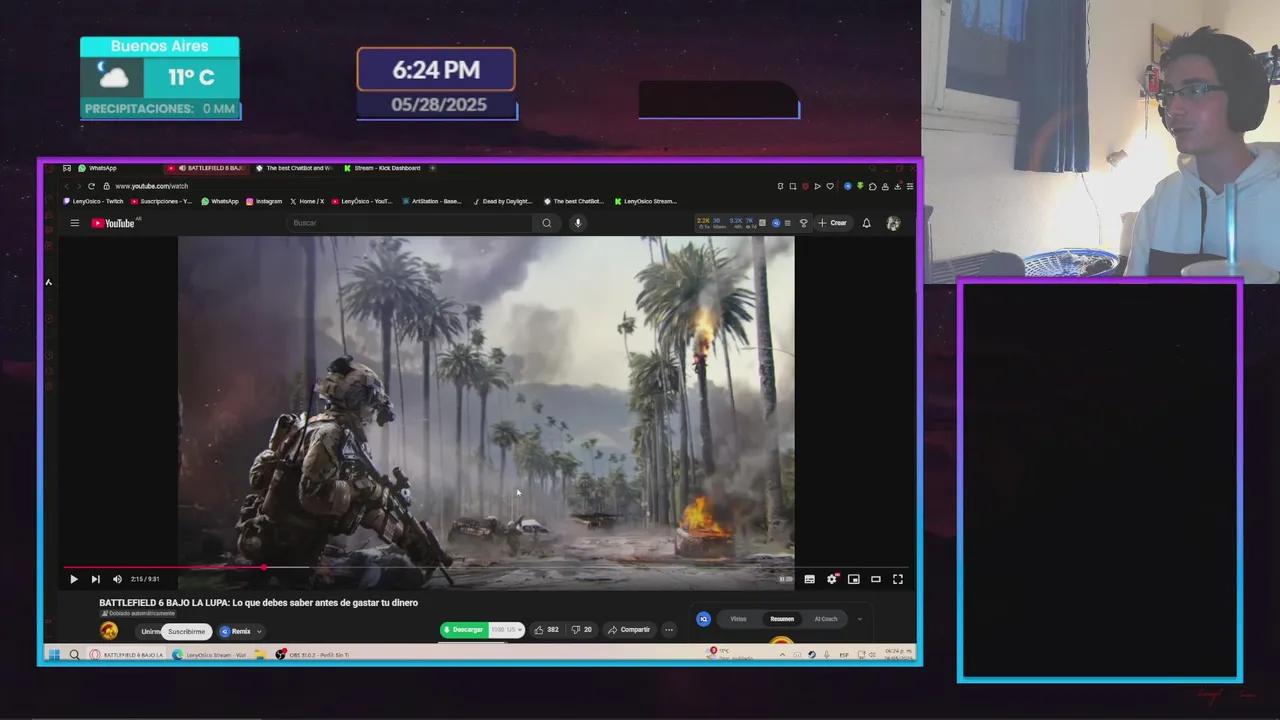1280x720 pixels.
Task: Enter fullscreen video mode
Action: (x=898, y=579)
